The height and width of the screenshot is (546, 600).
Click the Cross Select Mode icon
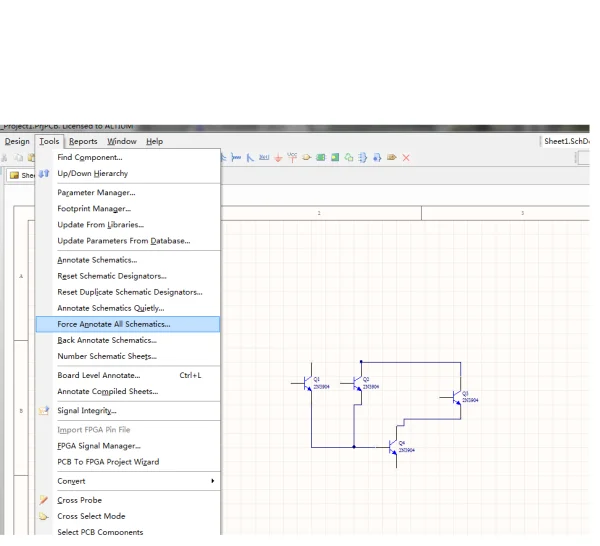(44, 517)
